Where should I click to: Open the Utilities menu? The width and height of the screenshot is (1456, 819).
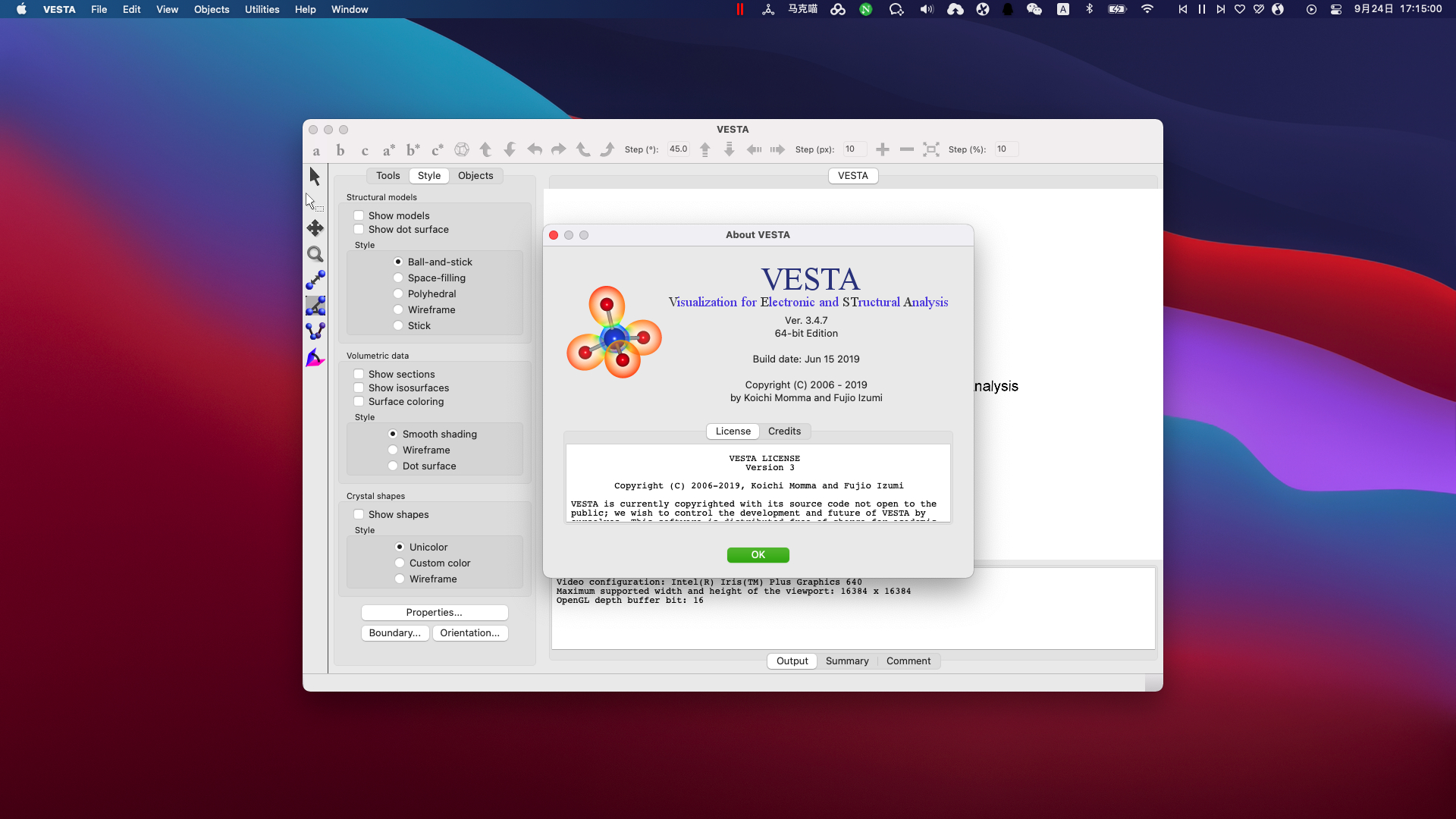point(262,9)
